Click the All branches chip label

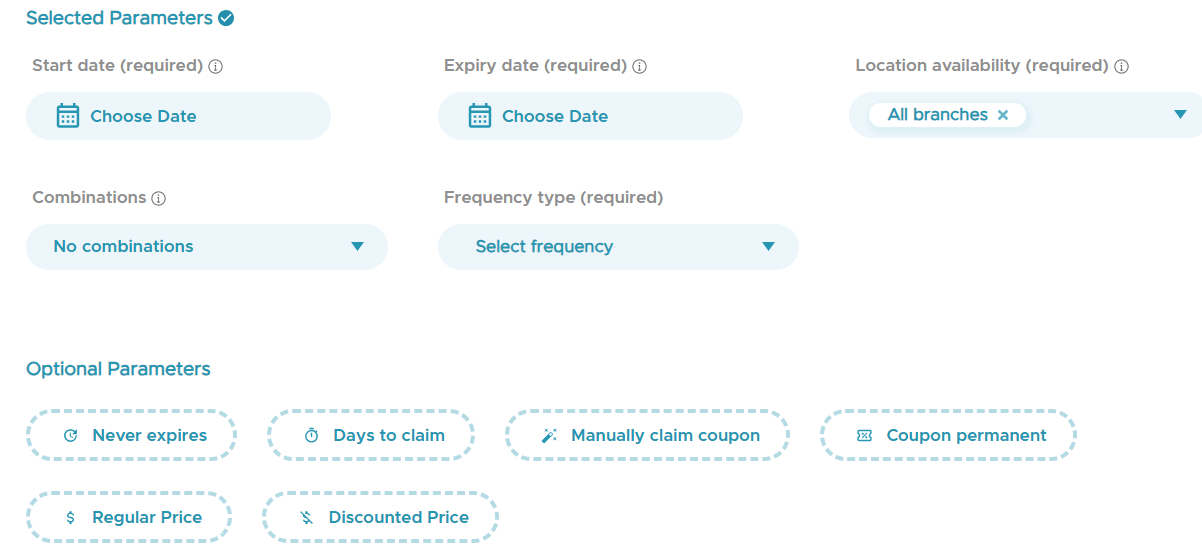[937, 115]
